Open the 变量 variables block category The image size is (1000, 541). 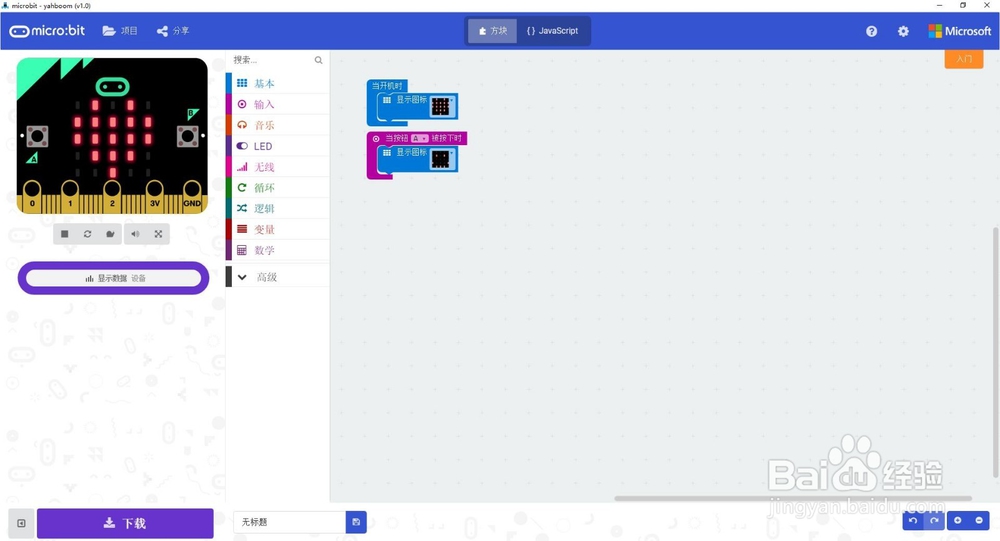pyautogui.click(x=278, y=229)
